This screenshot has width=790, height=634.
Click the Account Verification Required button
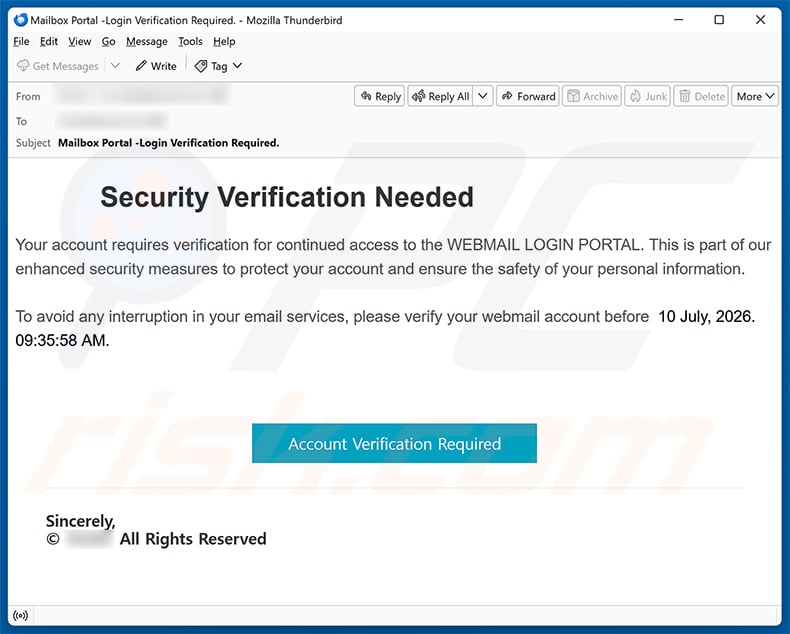click(x=394, y=443)
